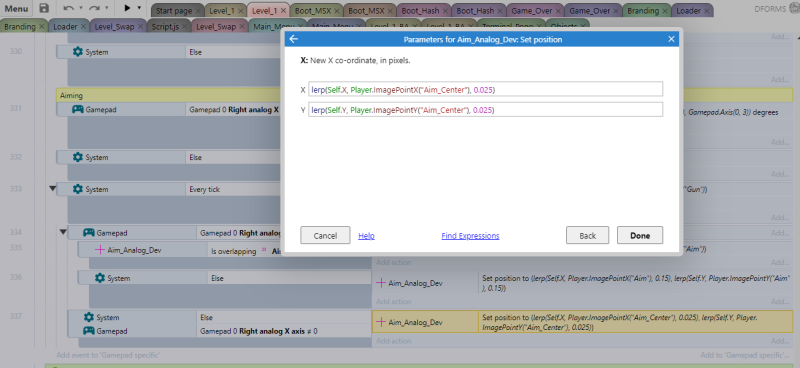Click the Cancel button
This screenshot has height=368, width=800.
[325, 235]
